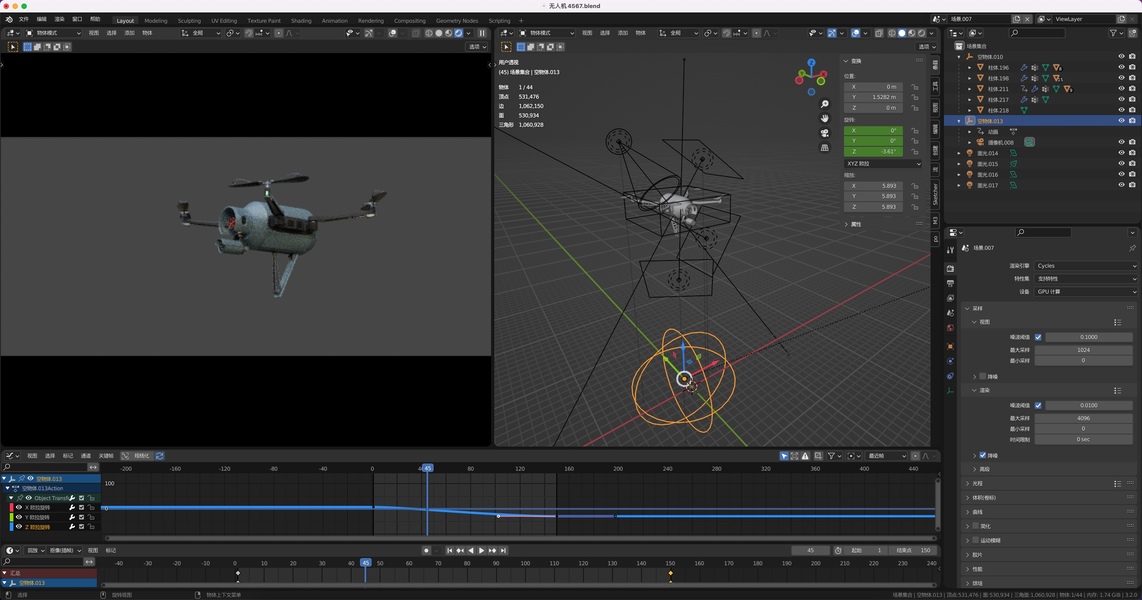Viewport: 1142px width, 600px height.
Task: Open Object Constraints properties tab icon
Action: coord(950,376)
